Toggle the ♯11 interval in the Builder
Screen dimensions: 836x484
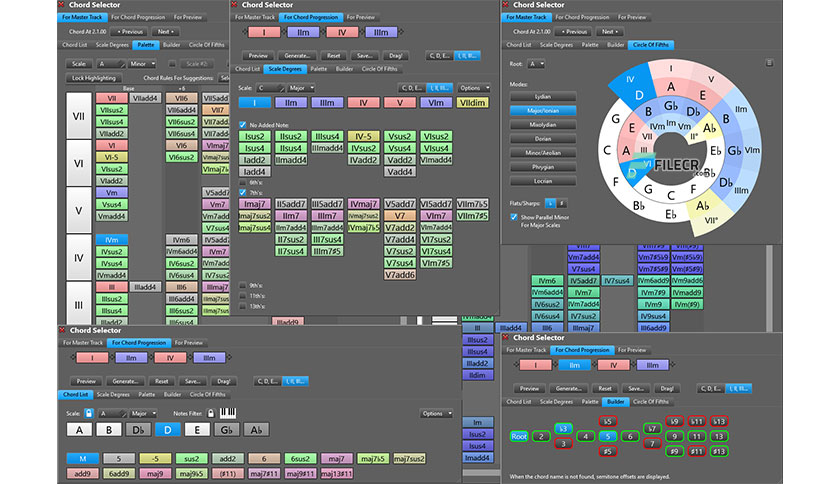(697, 451)
